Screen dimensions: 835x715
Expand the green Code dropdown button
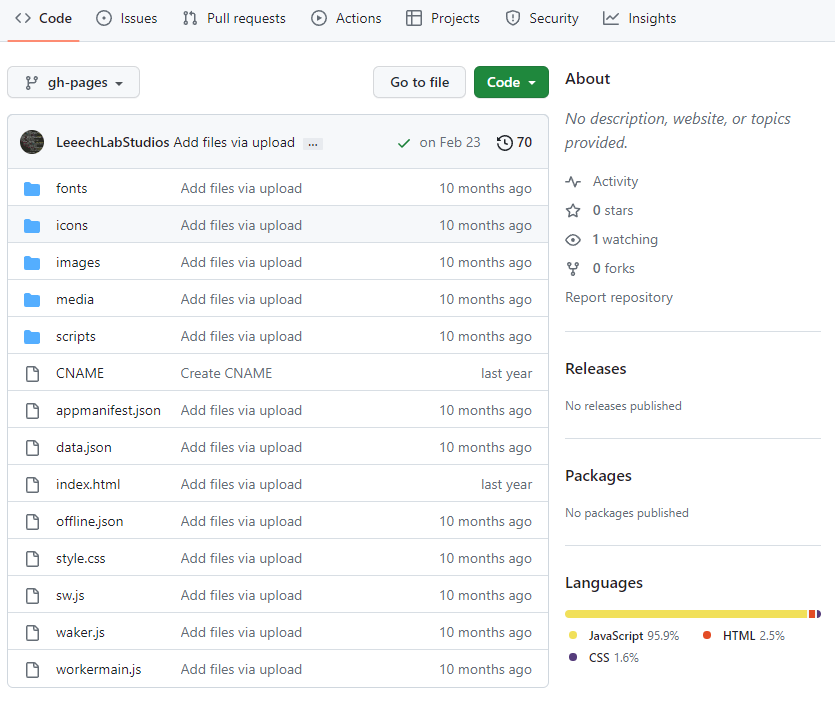[x=511, y=82]
